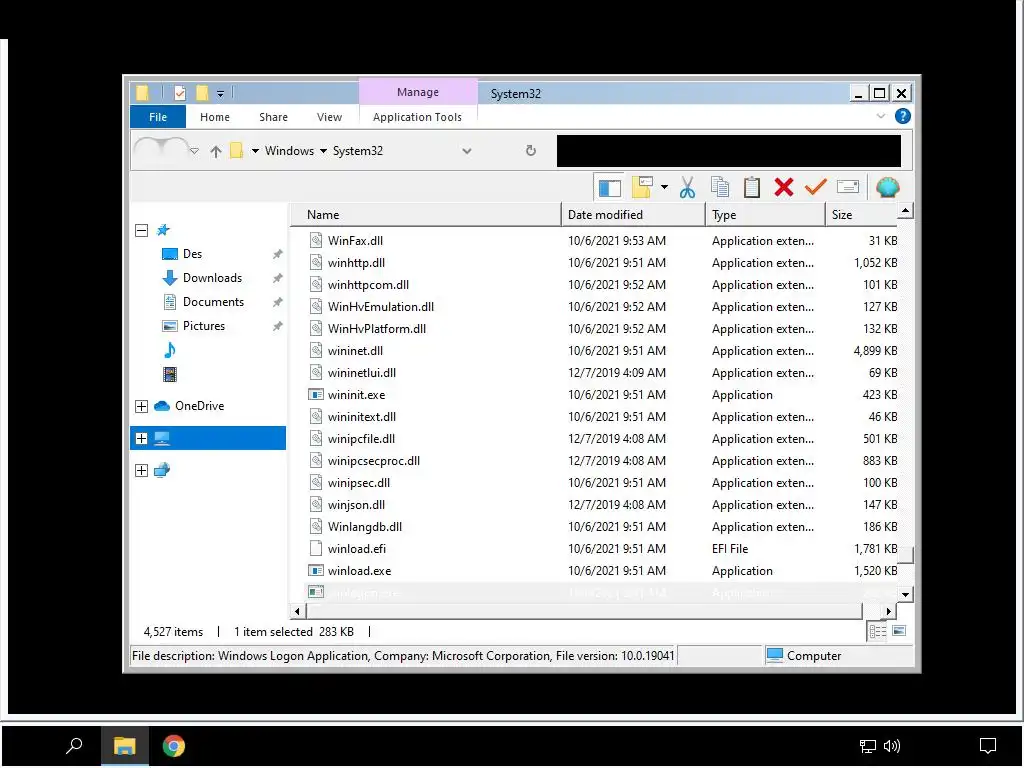Sort files by Name column header

click(x=425, y=215)
